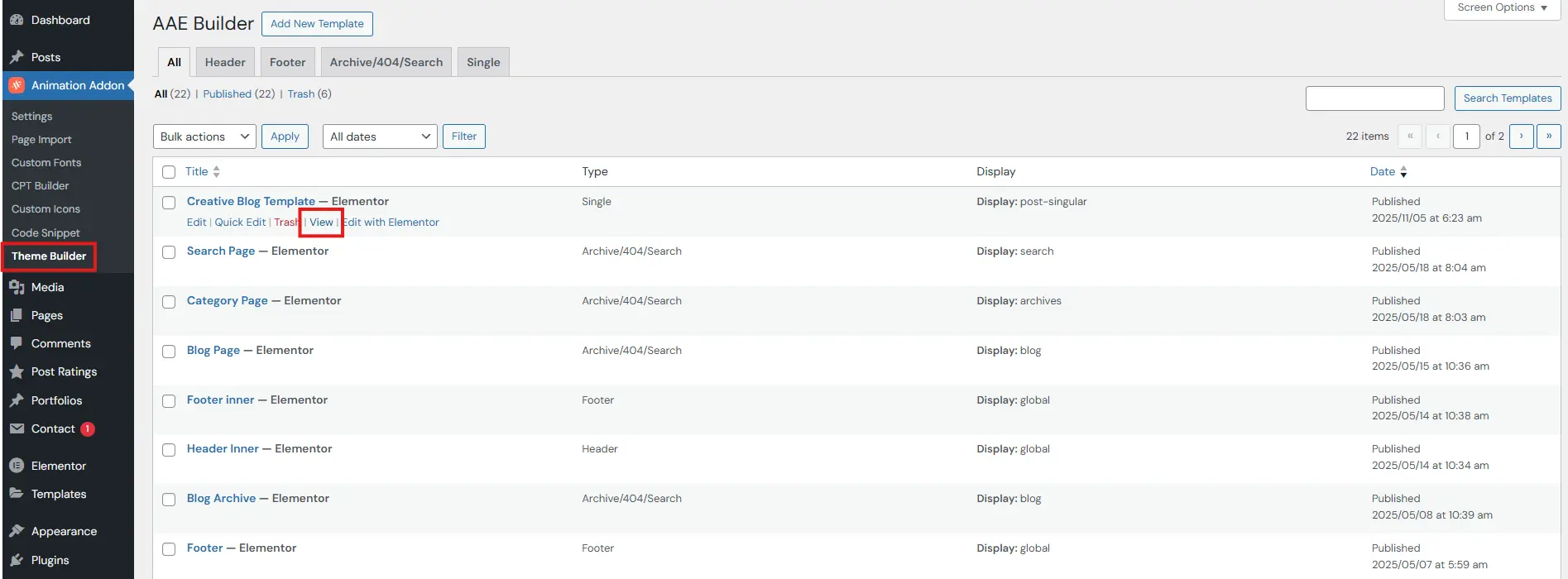The image size is (1568, 579).
Task: Open Posts via the pin icon
Action: (x=17, y=57)
